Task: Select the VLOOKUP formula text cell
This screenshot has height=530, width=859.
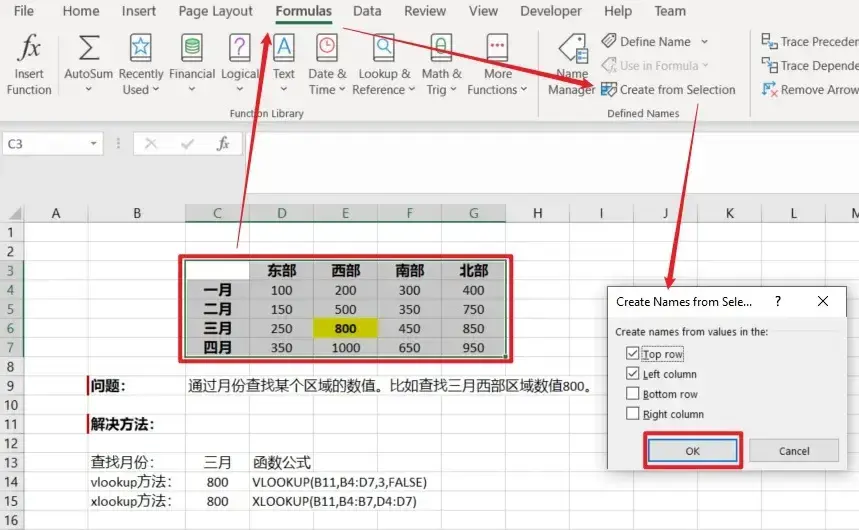Action: tap(339, 482)
